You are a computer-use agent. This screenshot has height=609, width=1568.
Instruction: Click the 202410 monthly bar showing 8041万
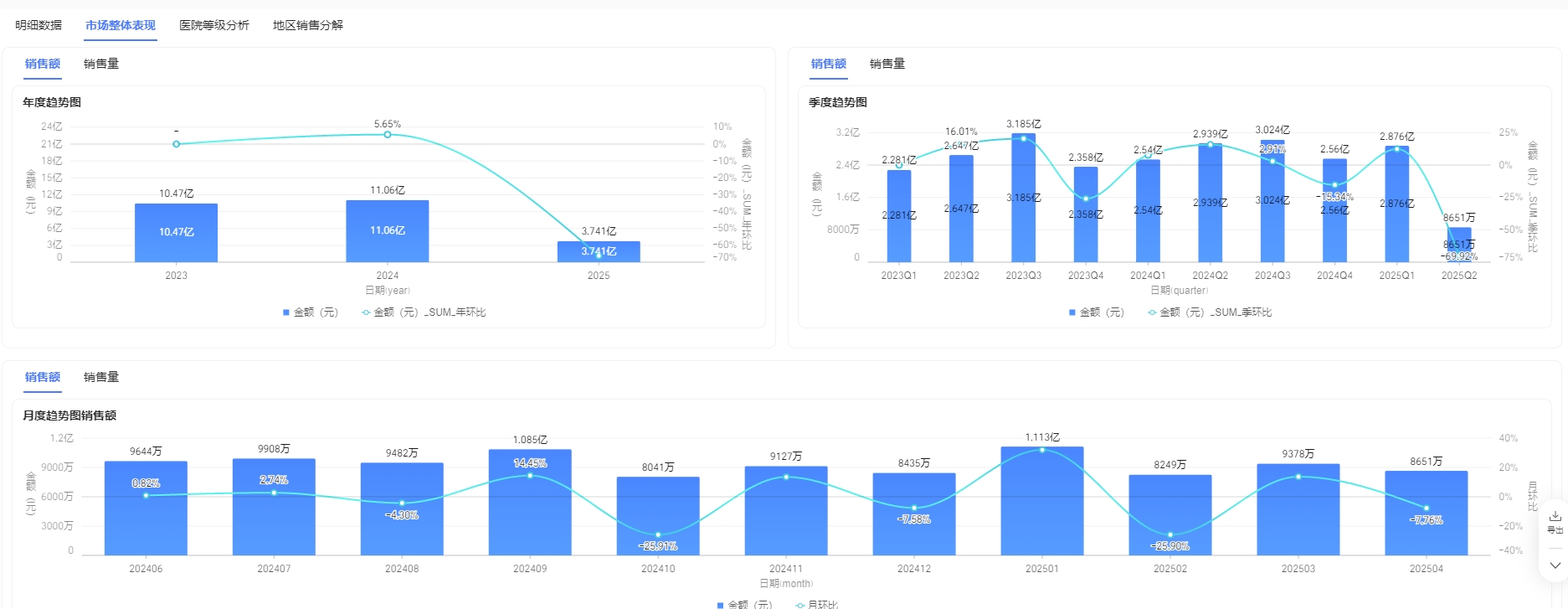point(658,516)
